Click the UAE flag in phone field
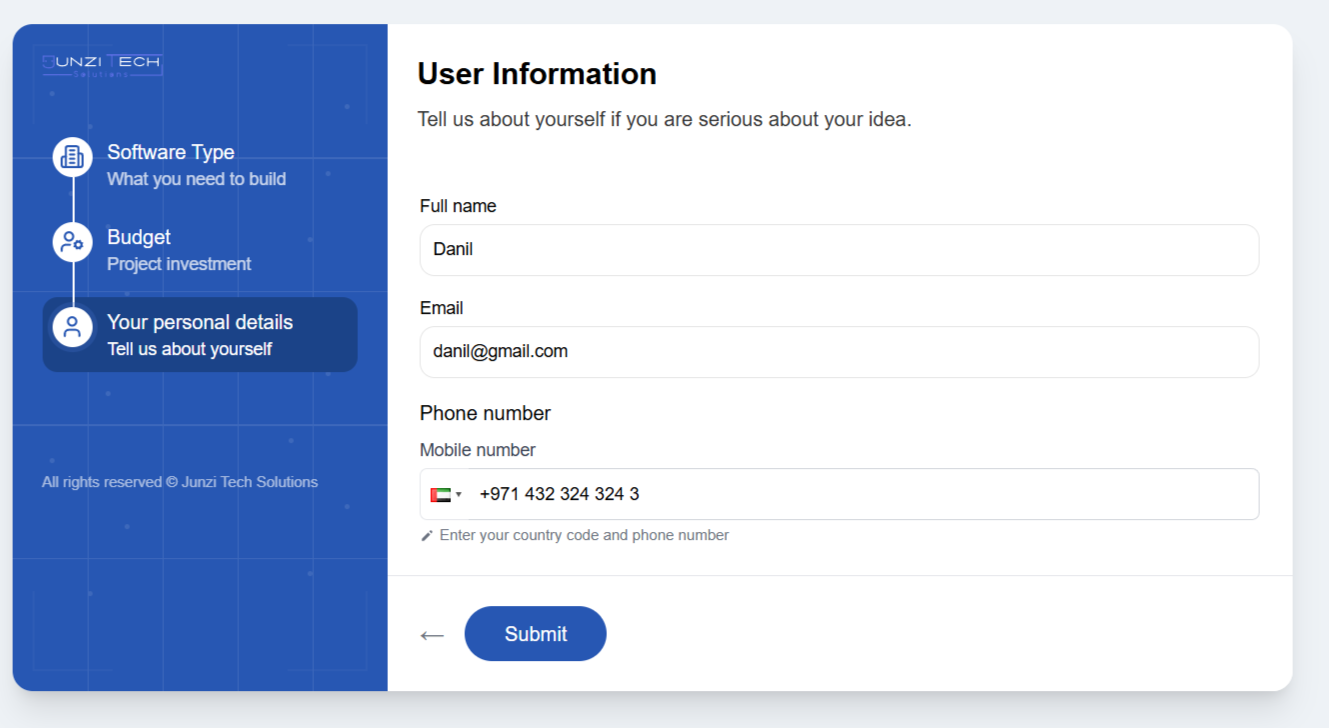This screenshot has height=728, width=1329. click(x=443, y=493)
